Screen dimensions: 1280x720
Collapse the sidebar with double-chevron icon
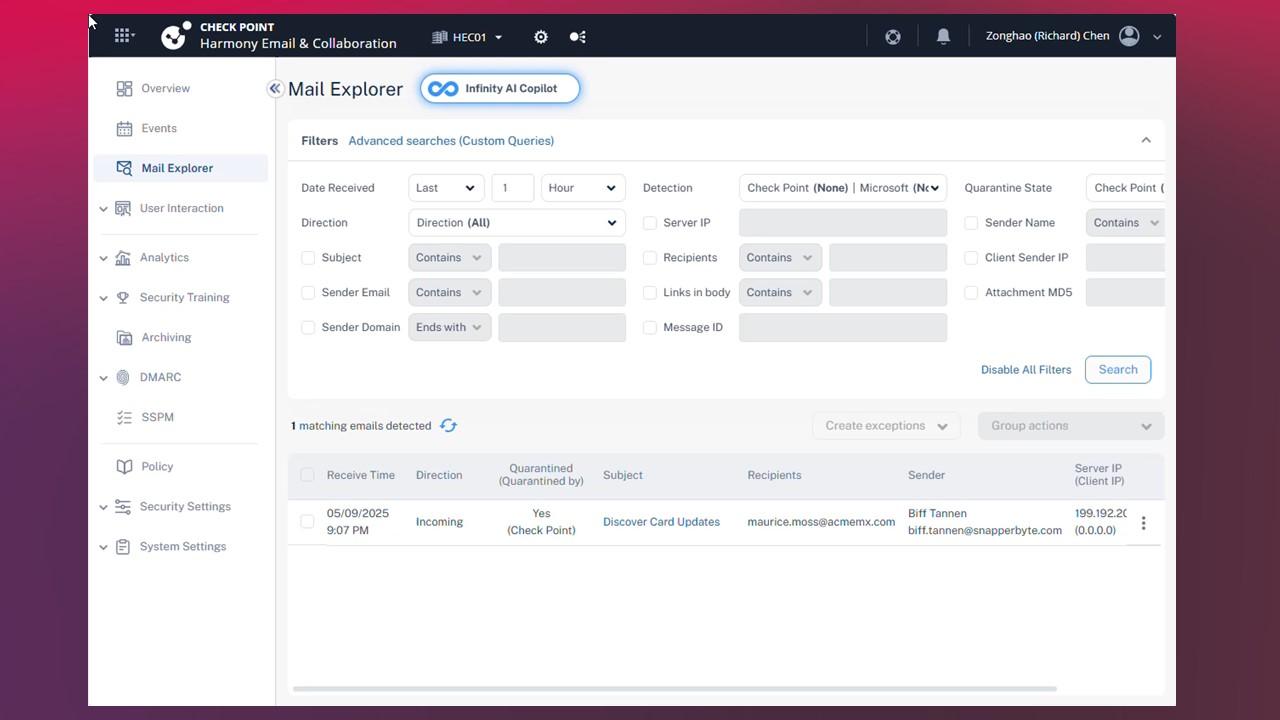pos(274,88)
